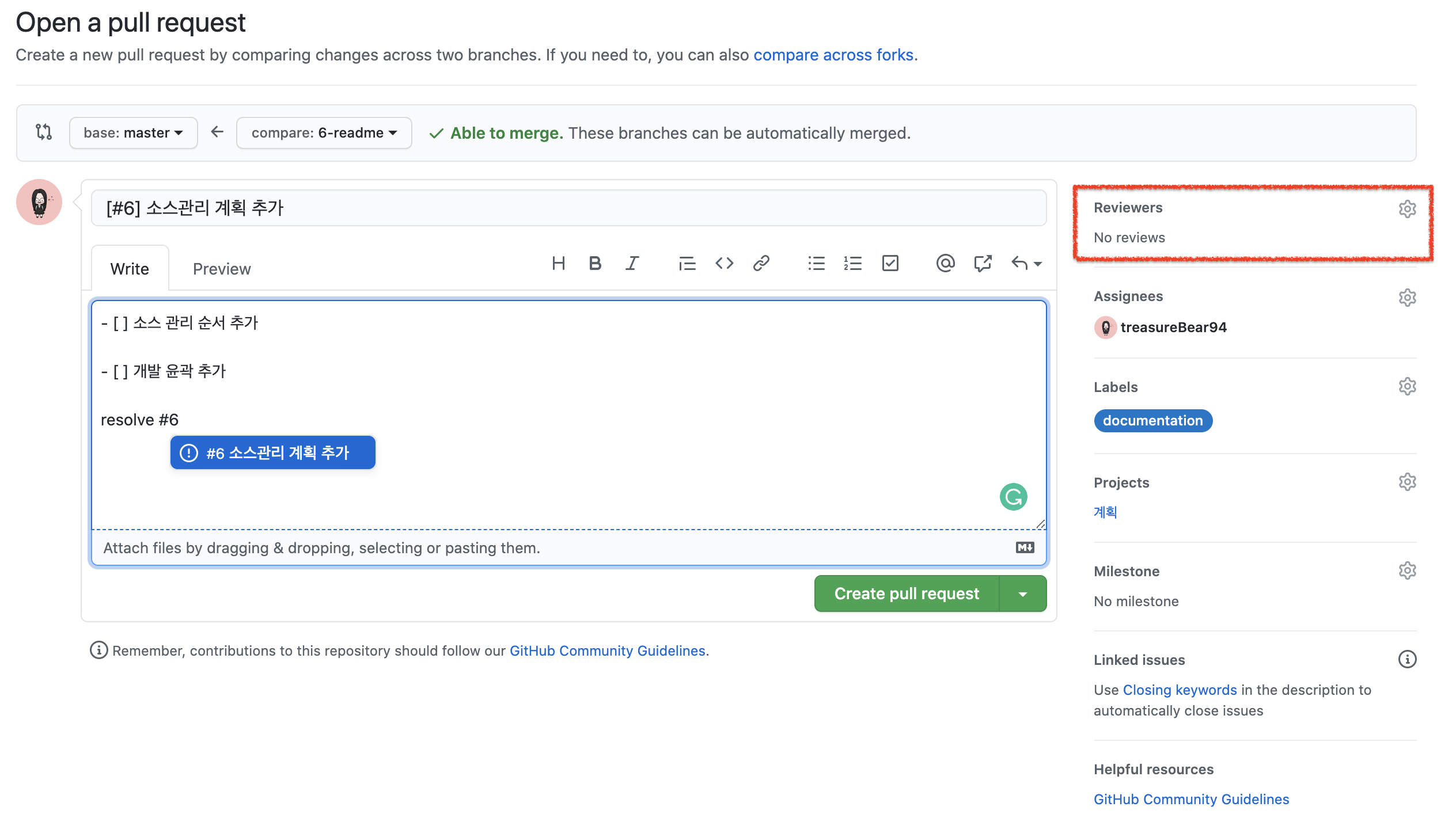The height and width of the screenshot is (822, 1456).
Task: Open compare across forks link
Action: (833, 55)
